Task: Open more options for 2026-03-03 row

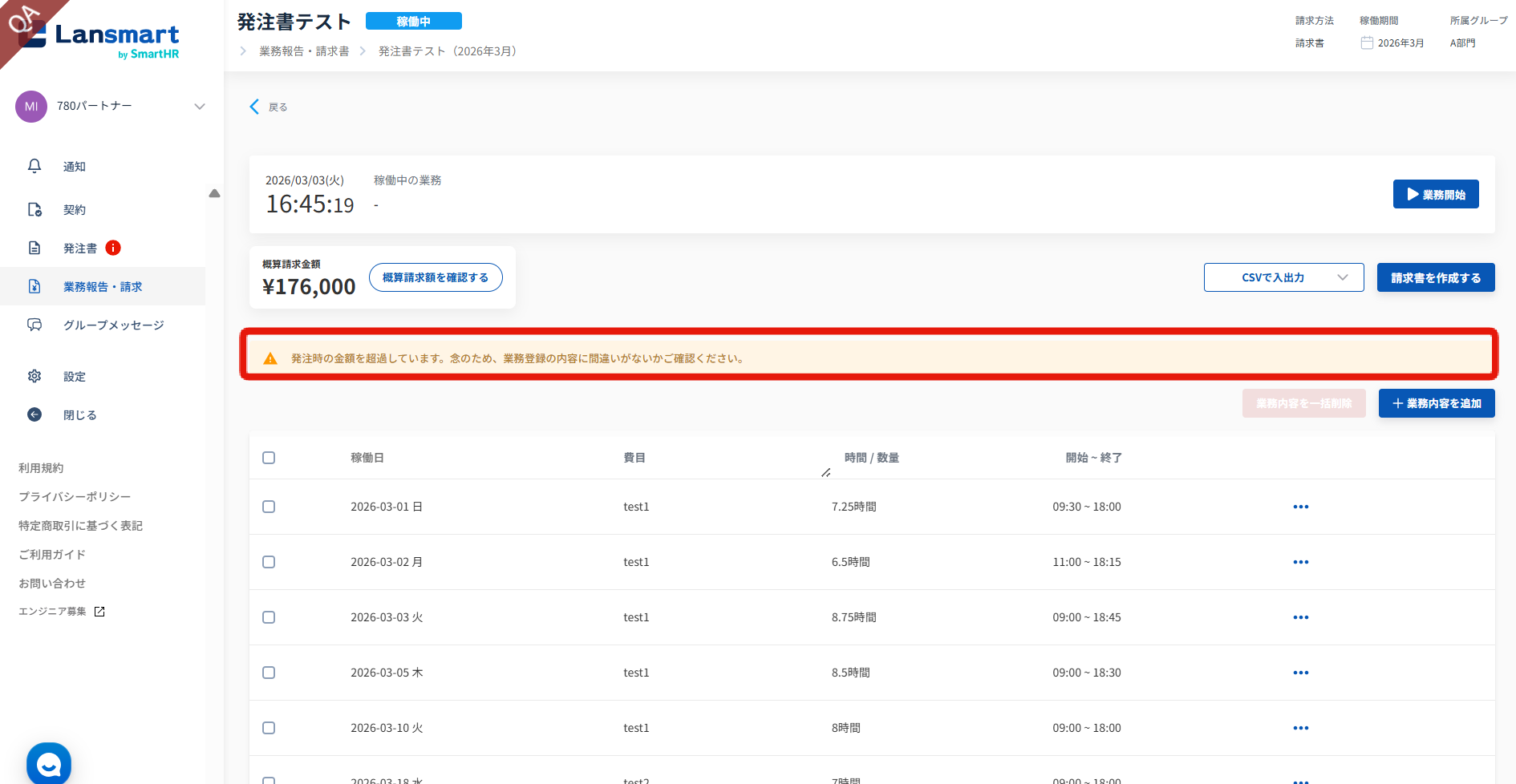Action: point(1301,617)
